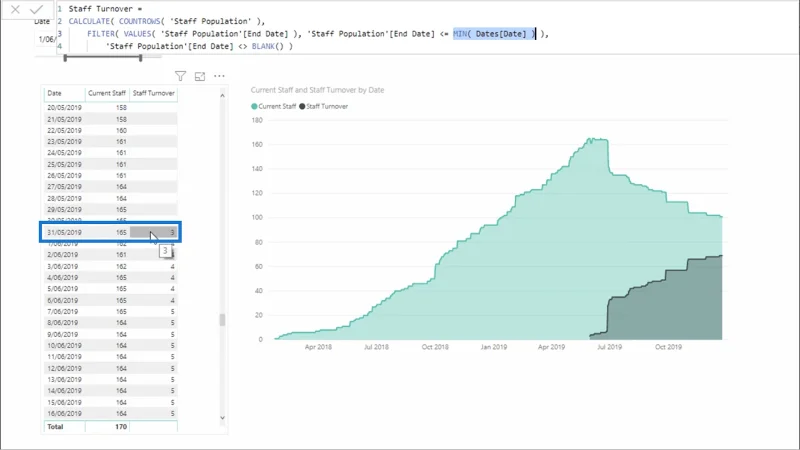This screenshot has width=800, height=450.
Task: Click the Oct 2019 axis label
Action: [x=668, y=347]
